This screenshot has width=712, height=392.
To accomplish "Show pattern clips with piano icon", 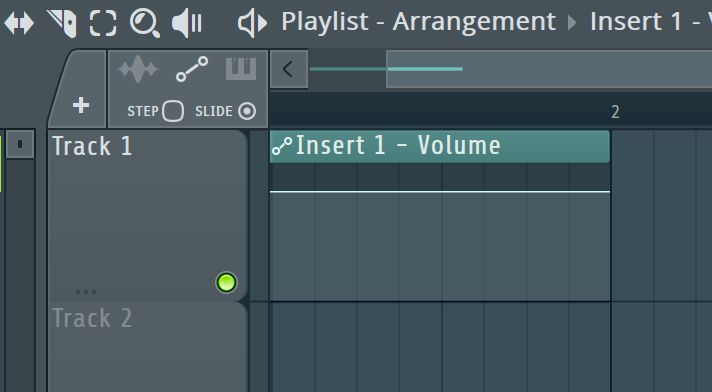I will click(x=241, y=69).
